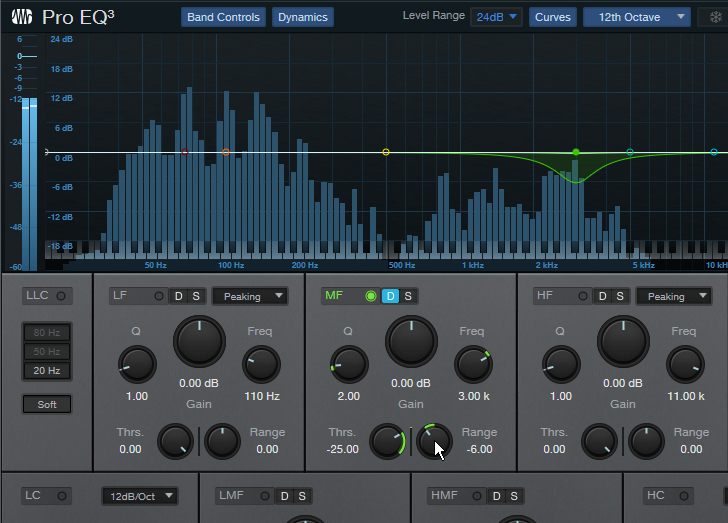
Task: Click the HF band D button
Action: pos(603,296)
